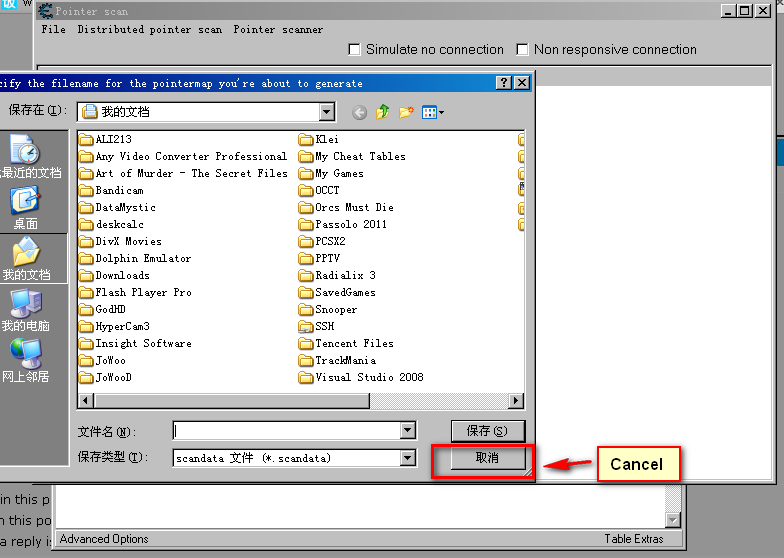Click the Create New Folder icon
The height and width of the screenshot is (558, 784).
click(406, 112)
